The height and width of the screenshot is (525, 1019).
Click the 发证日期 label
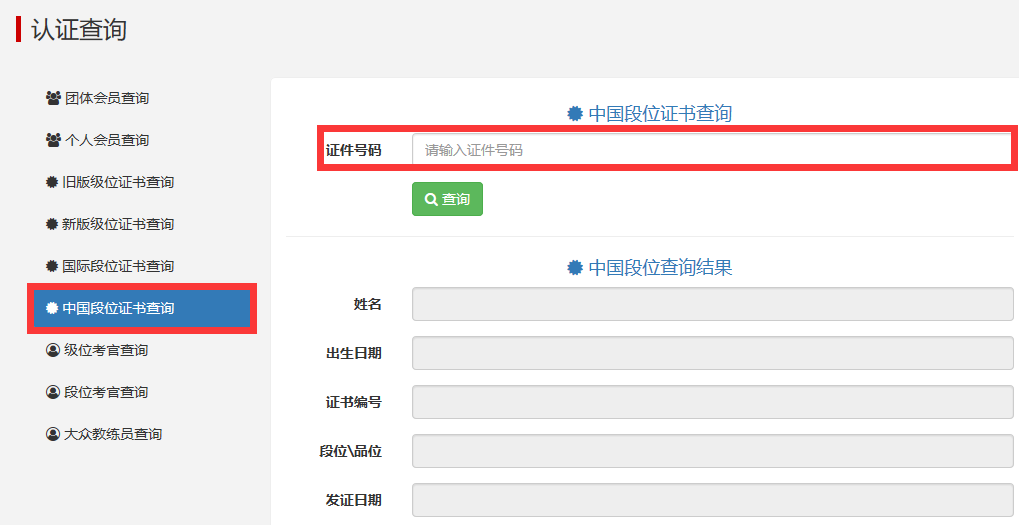[354, 500]
